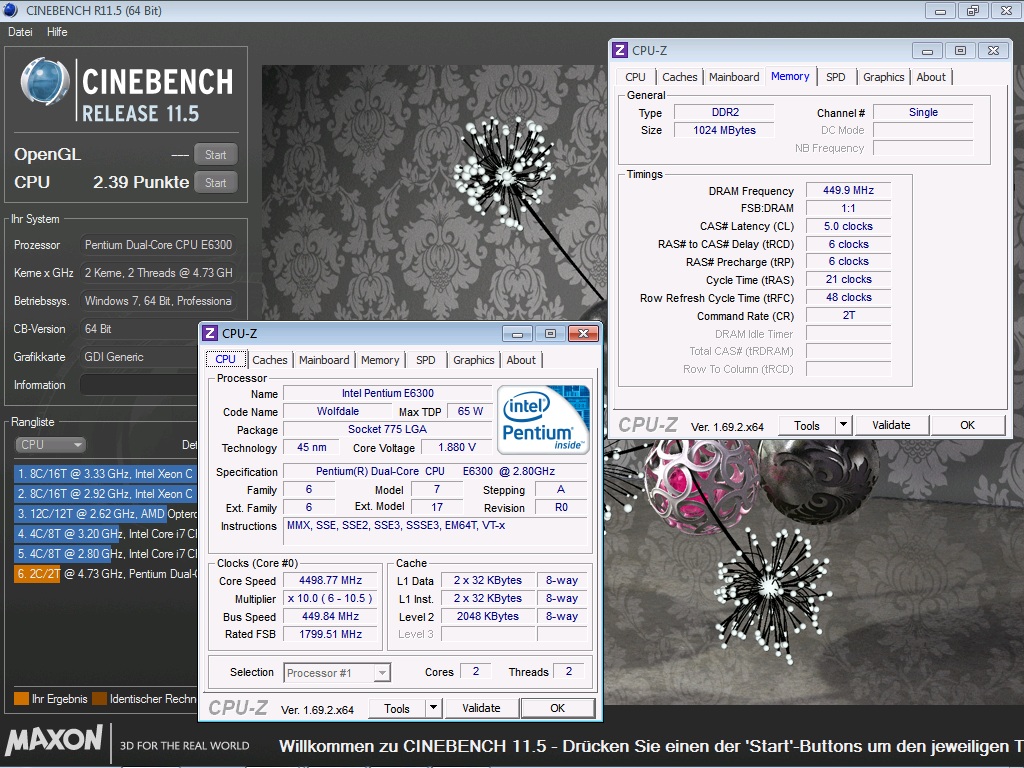
Task: Open the Tools dropdown arrow in the CPU-Z CPU window
Action: (x=433, y=708)
